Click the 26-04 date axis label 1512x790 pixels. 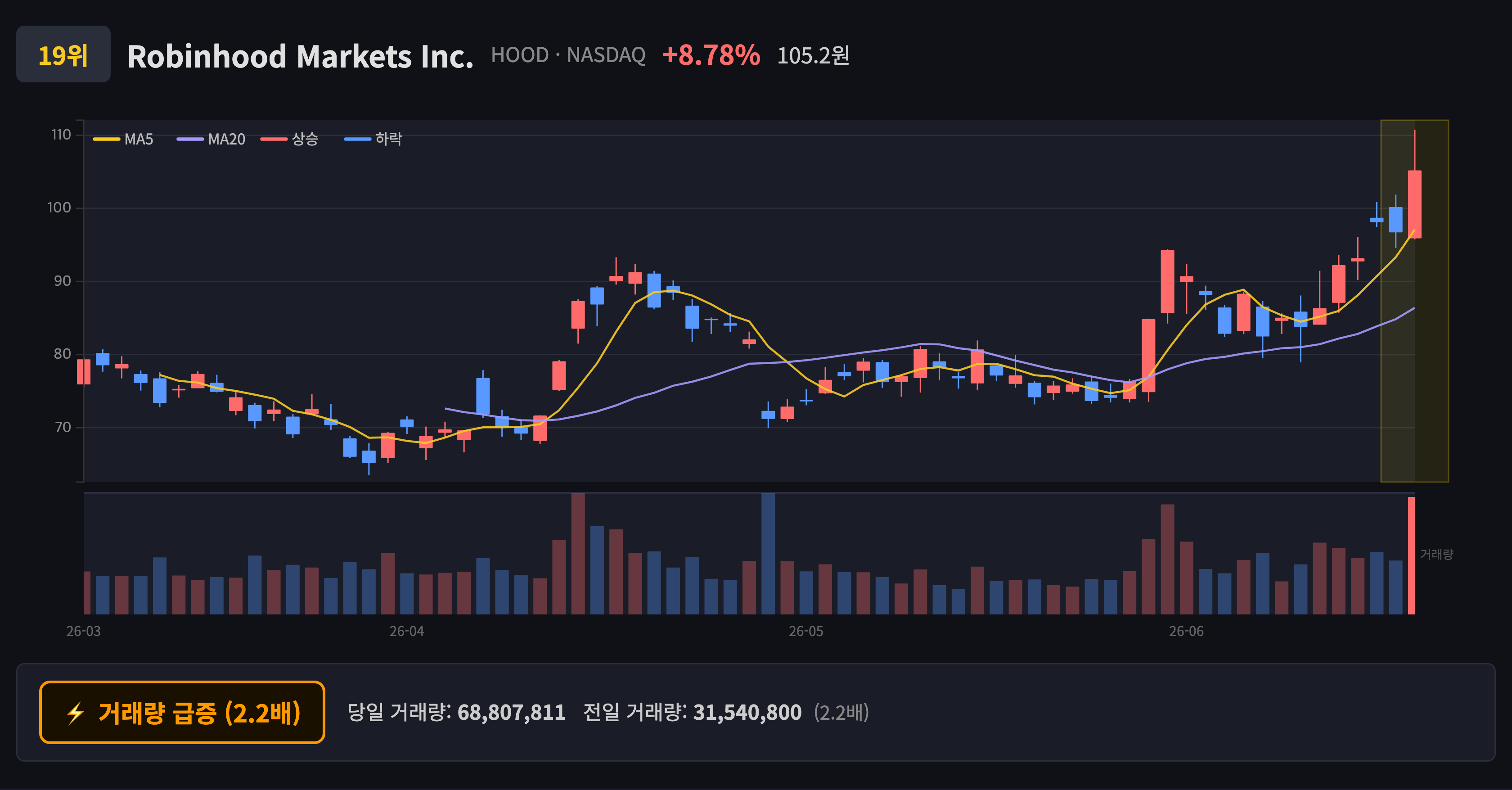click(407, 631)
